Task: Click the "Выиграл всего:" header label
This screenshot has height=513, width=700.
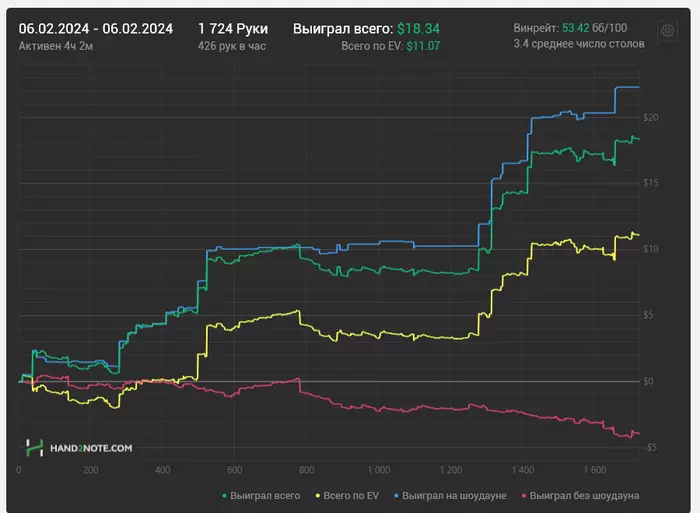Action: (x=343, y=29)
